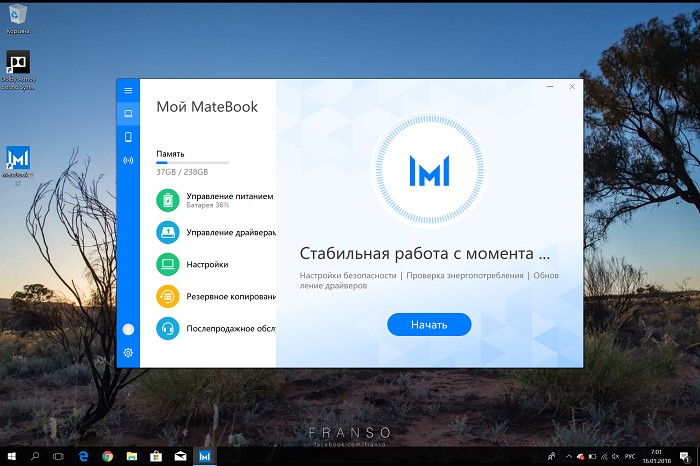
Task: Open the Wi-Fi network tray icon
Action: pyautogui.click(x=604, y=456)
